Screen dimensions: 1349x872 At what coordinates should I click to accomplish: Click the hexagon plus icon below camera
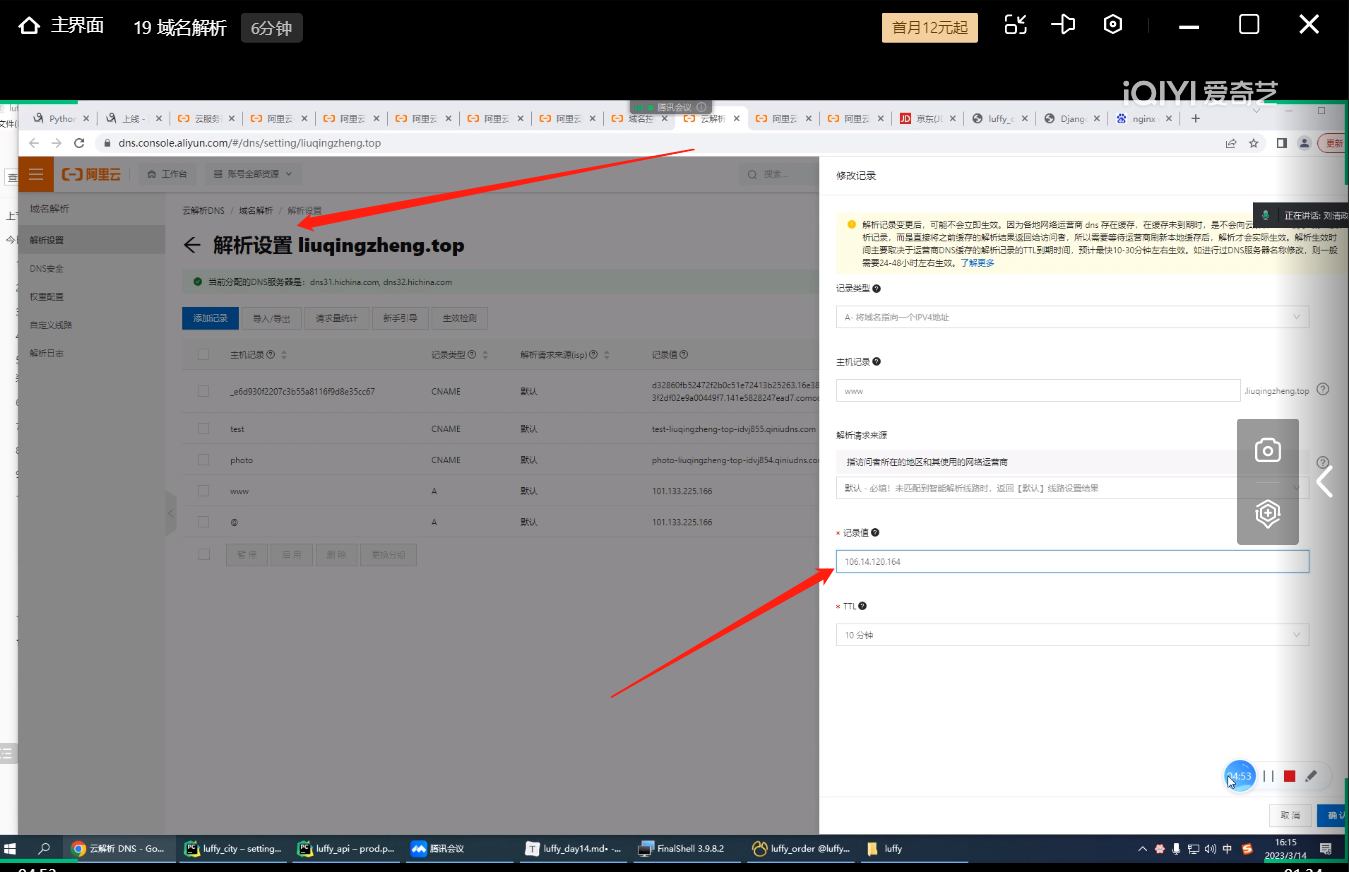pyautogui.click(x=1268, y=514)
